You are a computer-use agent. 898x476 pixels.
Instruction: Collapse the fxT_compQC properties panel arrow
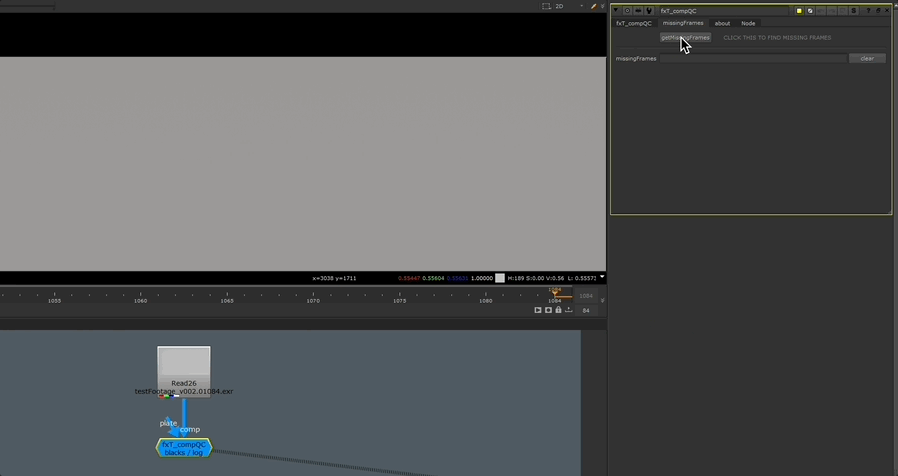click(x=616, y=11)
